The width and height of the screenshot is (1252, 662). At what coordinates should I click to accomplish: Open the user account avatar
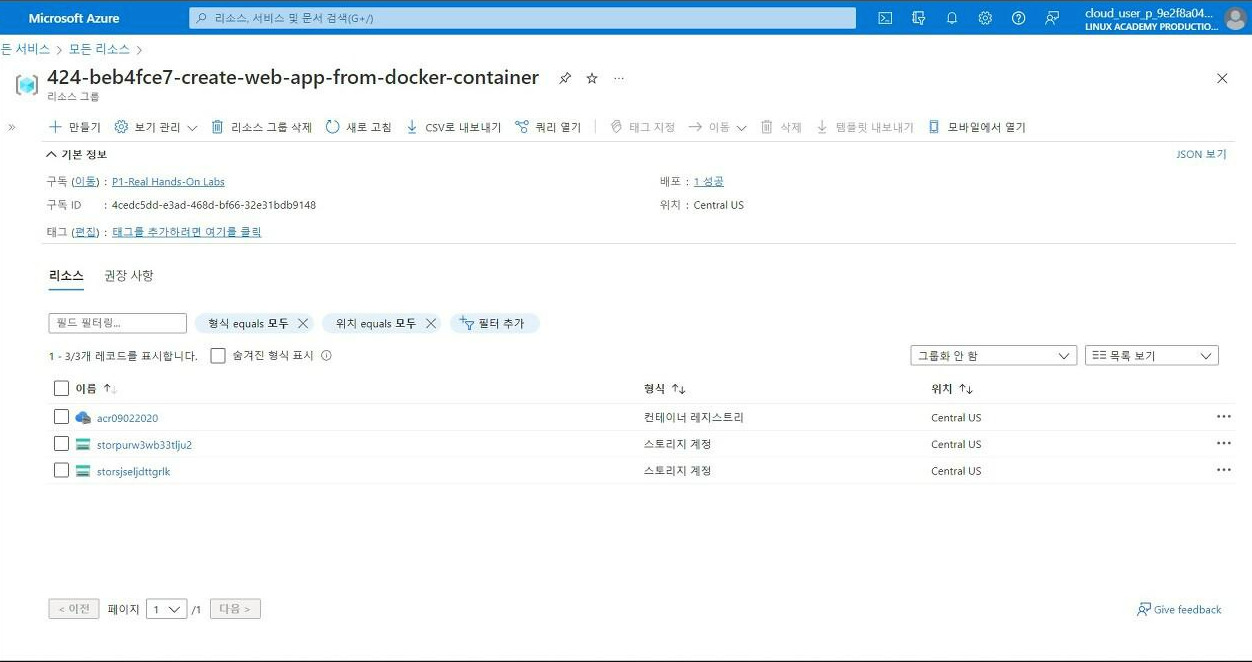[x=1235, y=18]
